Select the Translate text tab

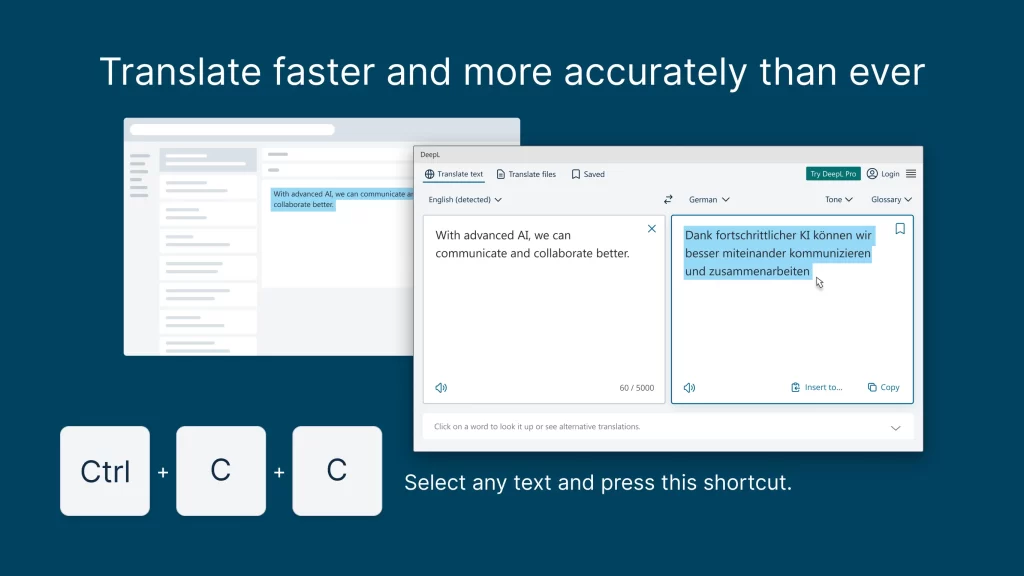[x=454, y=174]
